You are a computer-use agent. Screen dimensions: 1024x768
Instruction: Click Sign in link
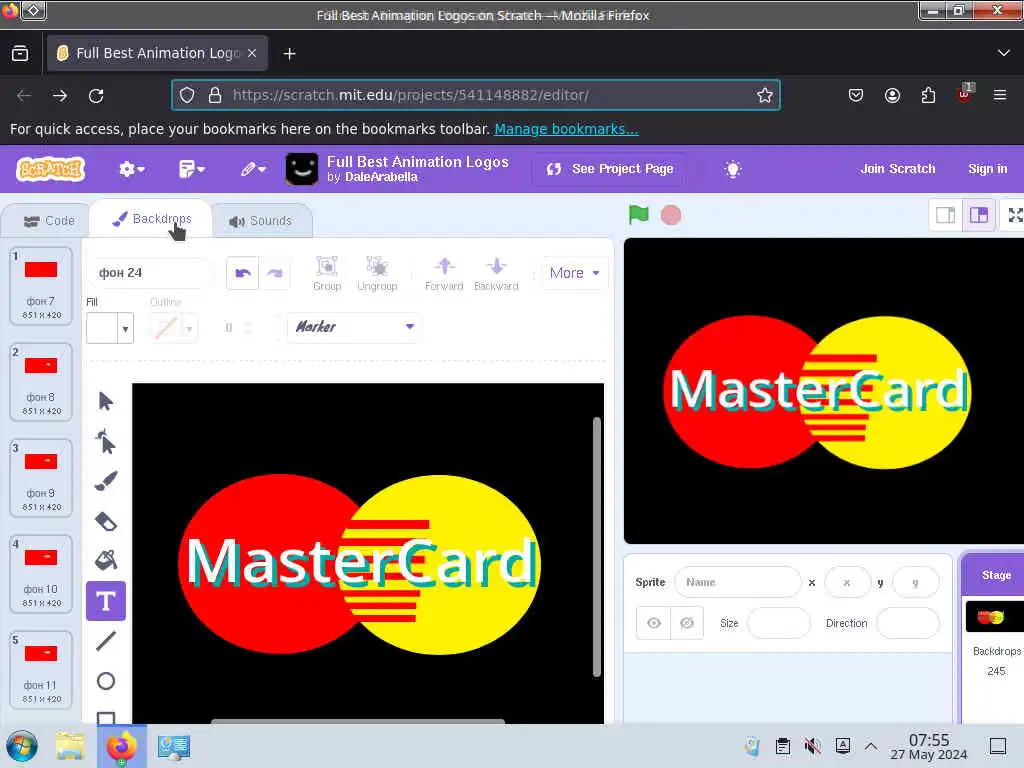[x=987, y=169]
